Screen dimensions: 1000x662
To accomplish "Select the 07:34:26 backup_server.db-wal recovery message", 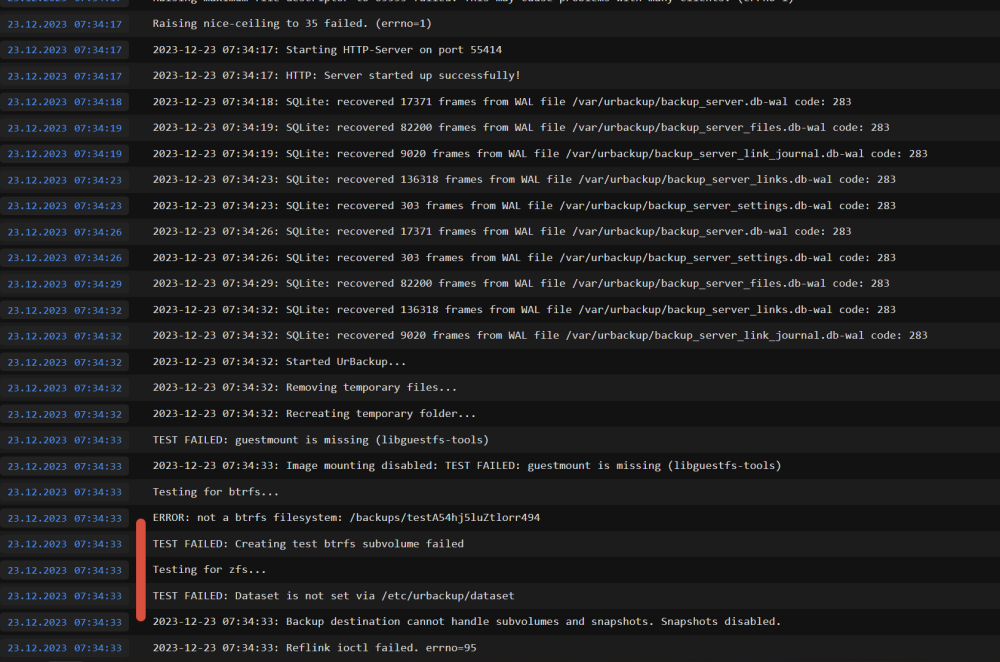I will [x=502, y=232].
